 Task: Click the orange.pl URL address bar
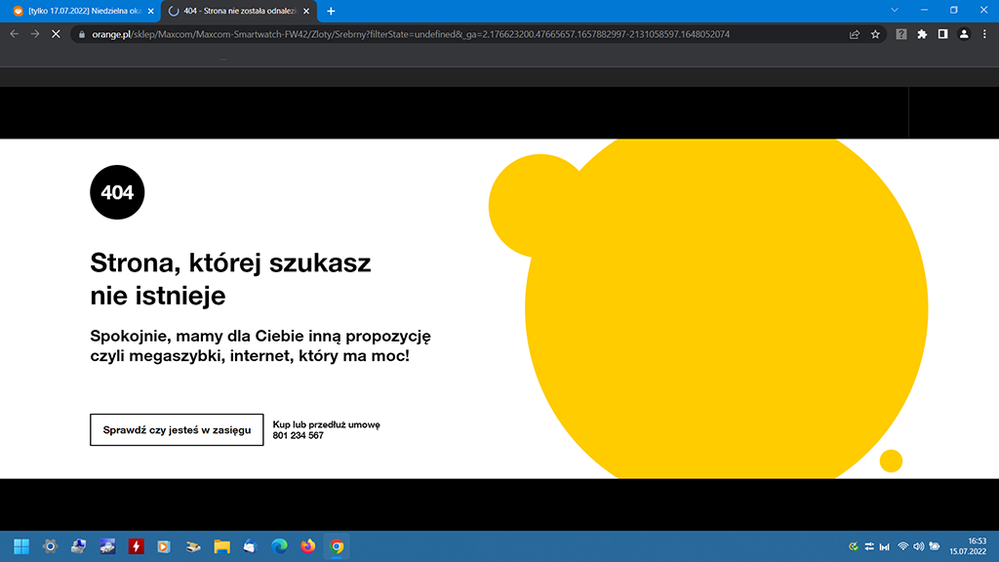click(450, 34)
